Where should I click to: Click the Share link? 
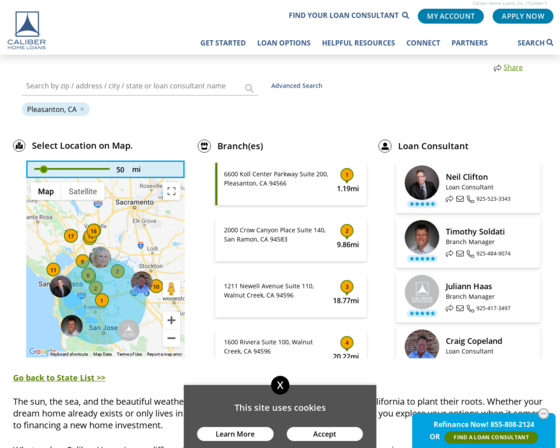click(x=513, y=68)
